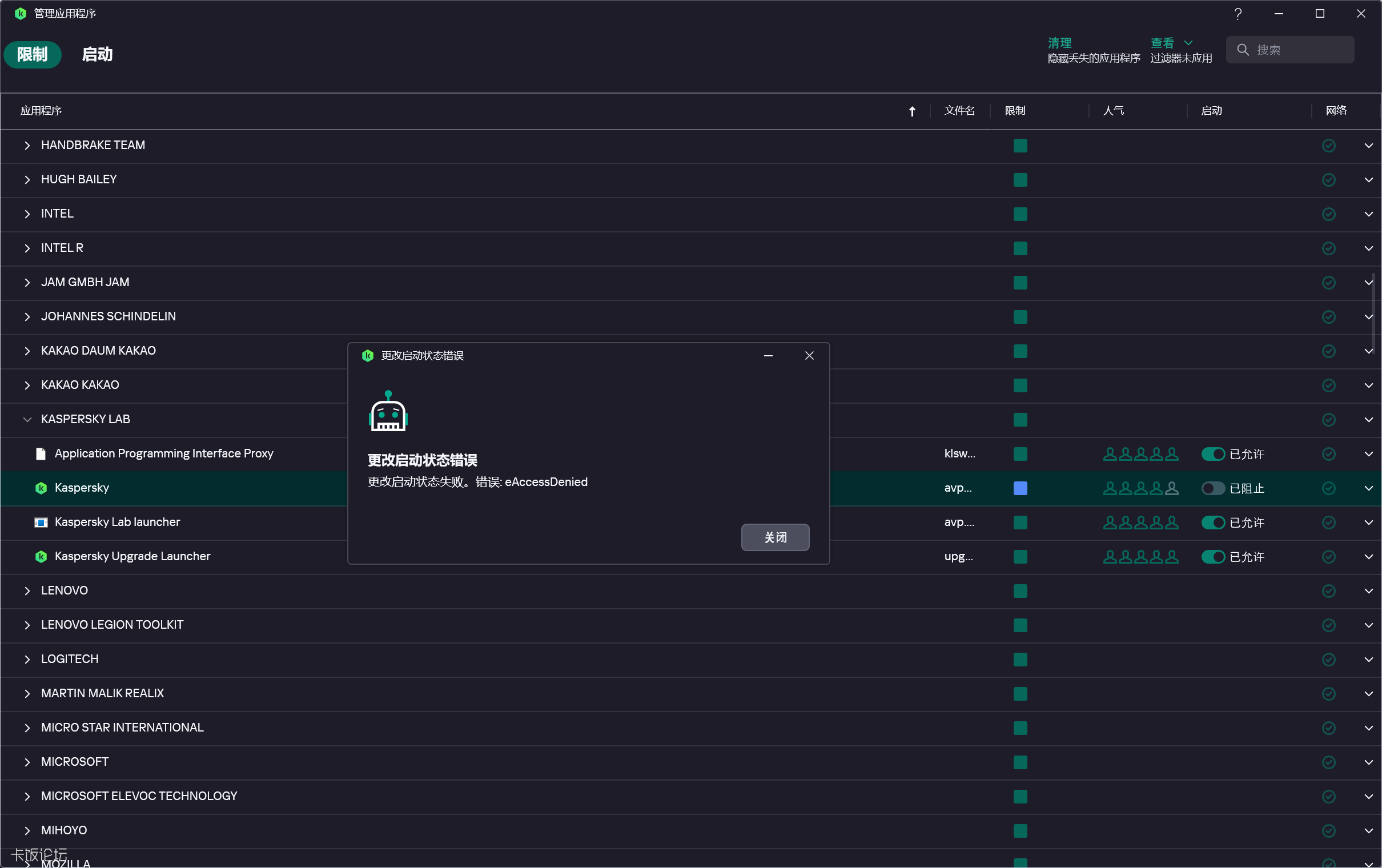The image size is (1382, 868).
Task: Click the search magnifier icon
Action: coord(1243,50)
